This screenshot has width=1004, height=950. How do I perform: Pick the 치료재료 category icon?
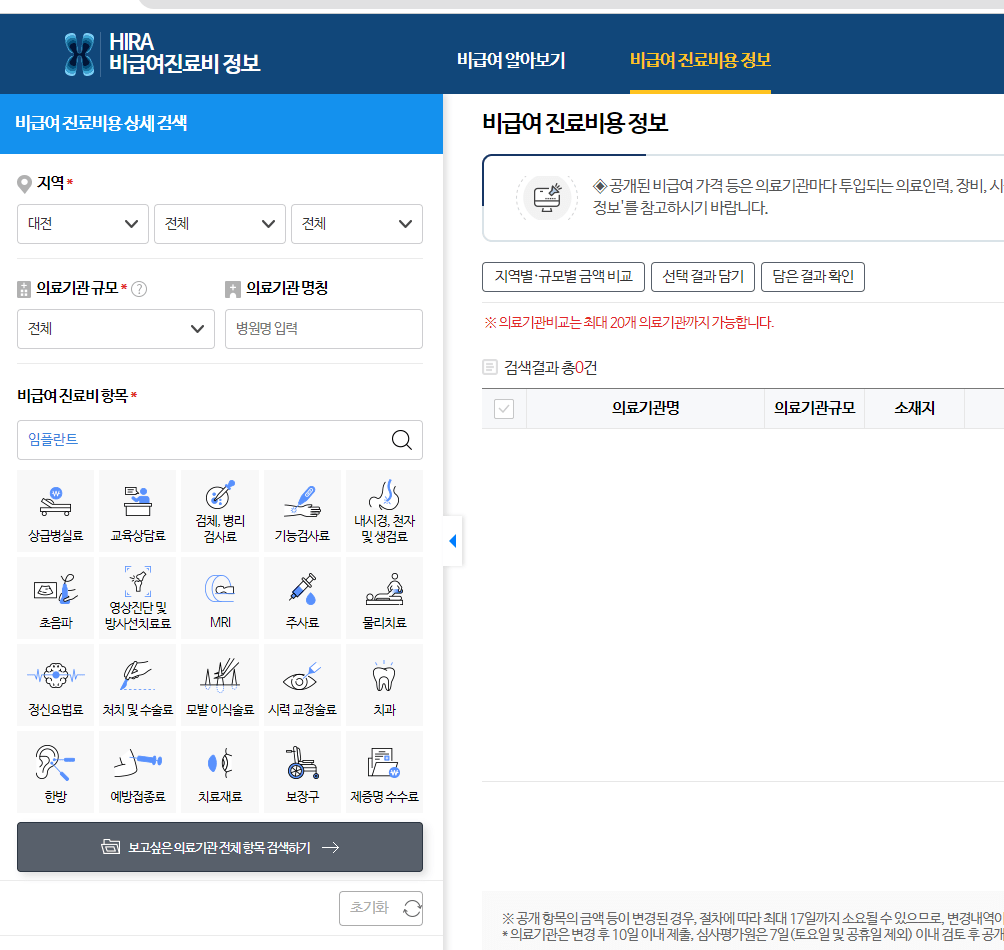220,772
